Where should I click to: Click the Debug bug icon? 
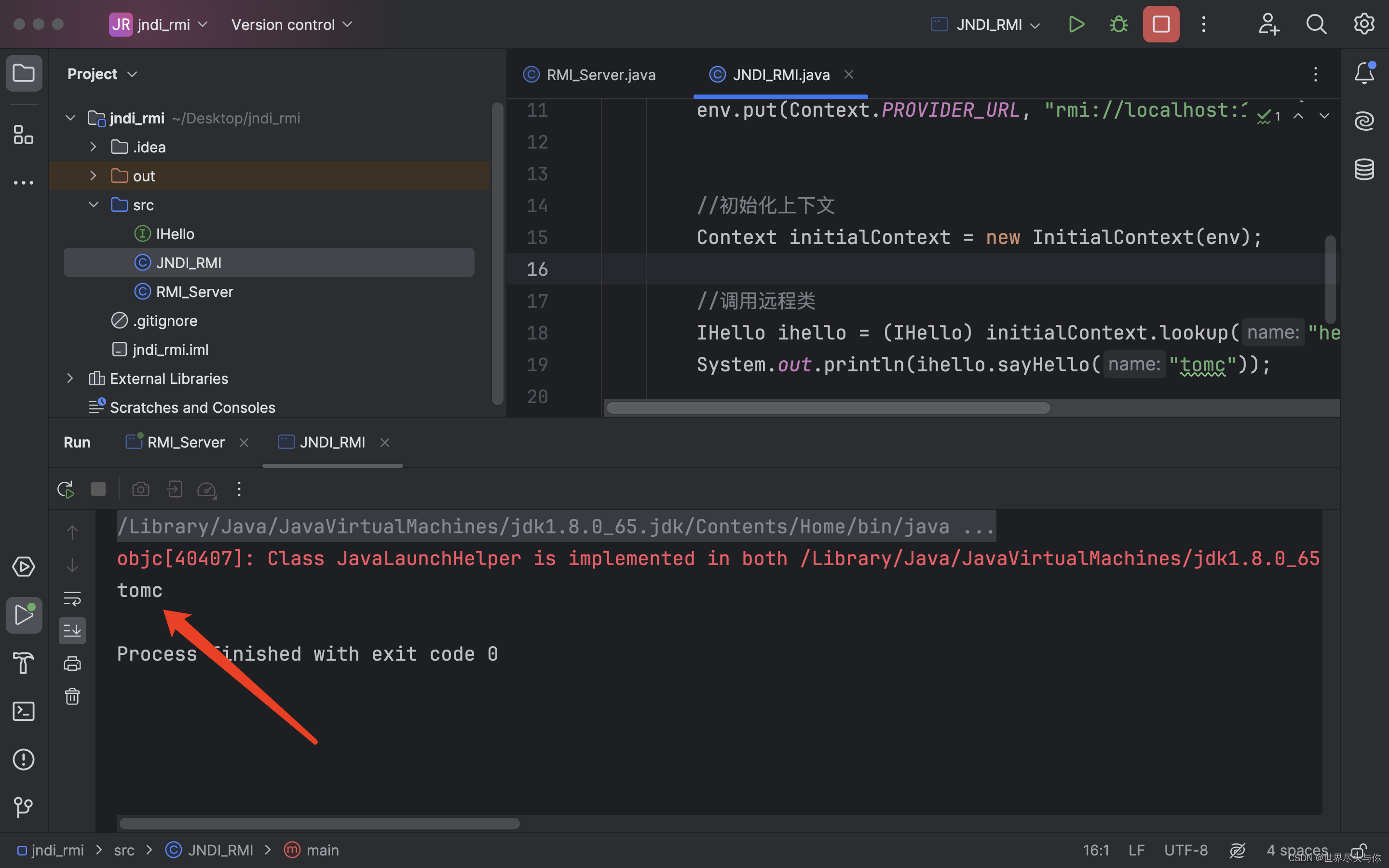click(1118, 25)
